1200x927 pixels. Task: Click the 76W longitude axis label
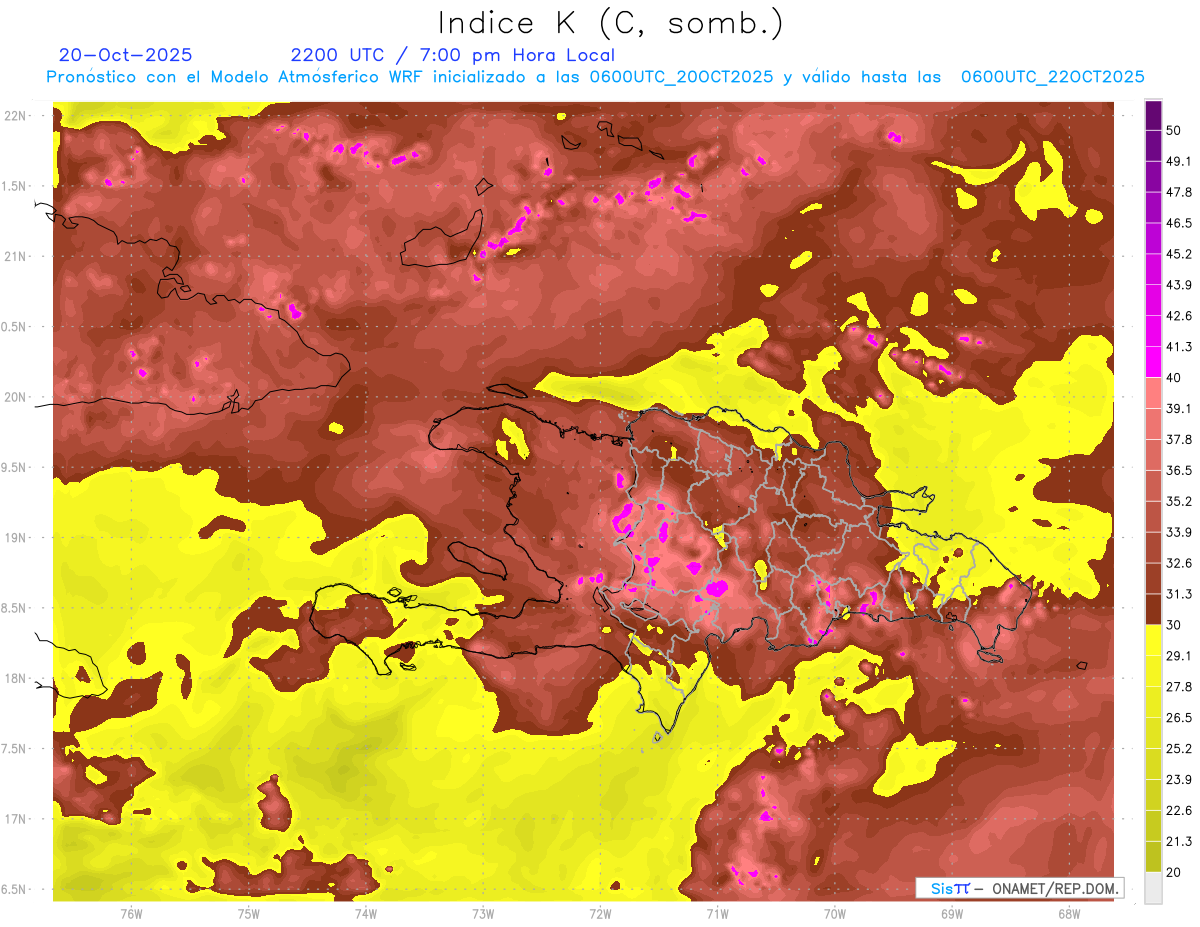[131, 913]
